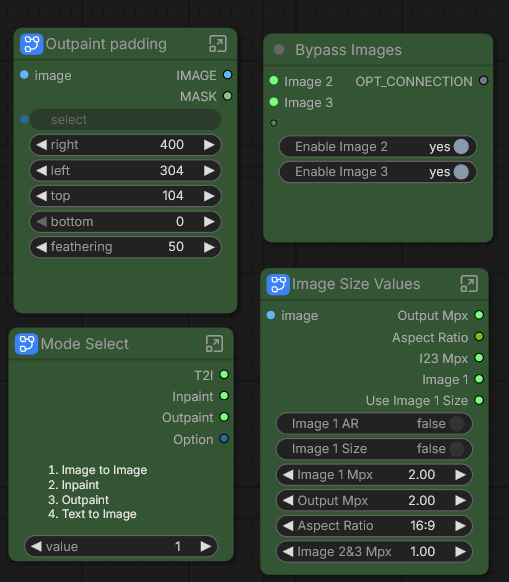This screenshot has width=509, height=582.
Task: Increase the right padding value arrow
Action: [209, 145]
